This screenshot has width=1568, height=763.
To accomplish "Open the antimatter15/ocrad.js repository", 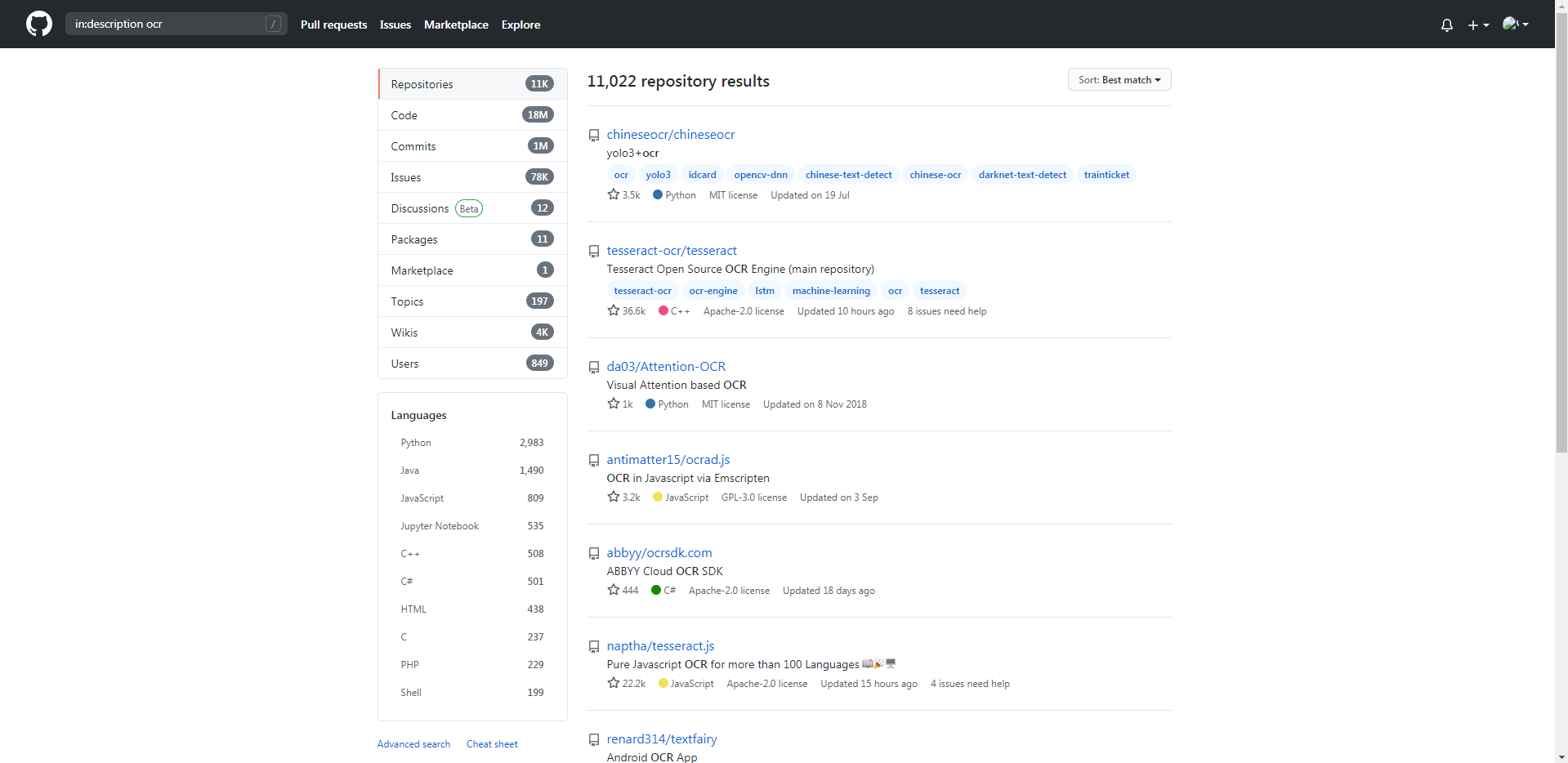I will point(668,460).
